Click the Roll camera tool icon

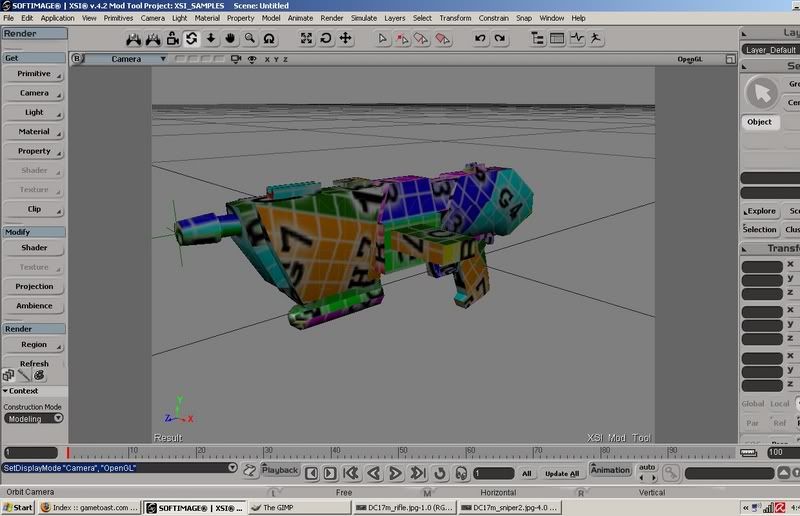[x=269, y=38]
